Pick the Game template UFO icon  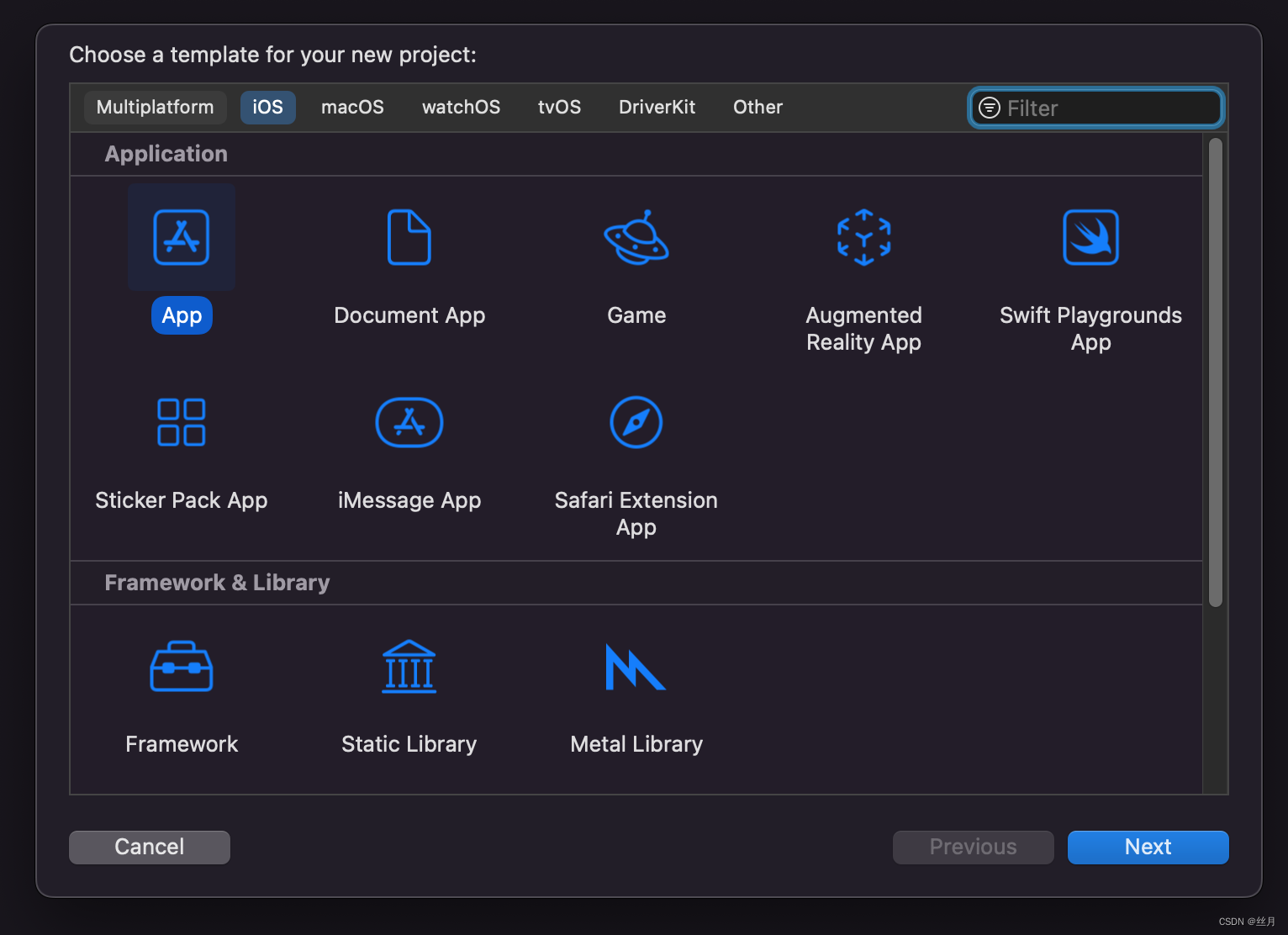click(636, 237)
